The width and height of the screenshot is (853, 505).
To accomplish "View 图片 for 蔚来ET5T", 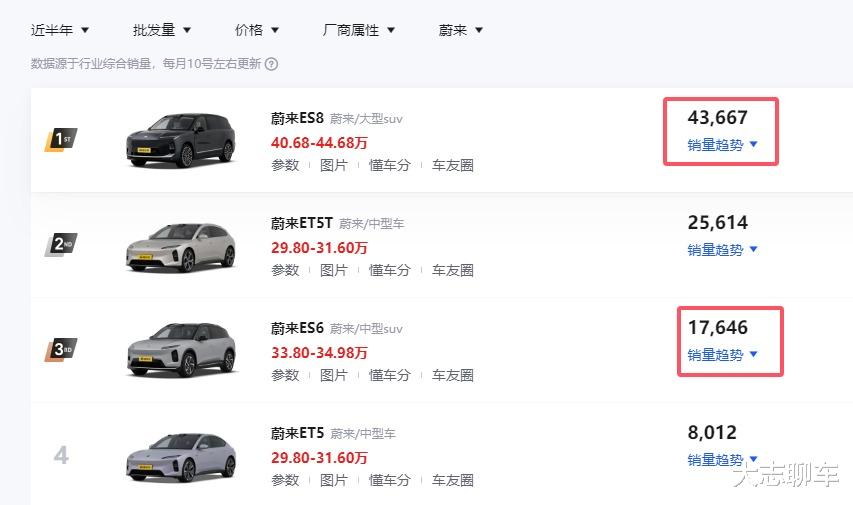I will (334, 270).
